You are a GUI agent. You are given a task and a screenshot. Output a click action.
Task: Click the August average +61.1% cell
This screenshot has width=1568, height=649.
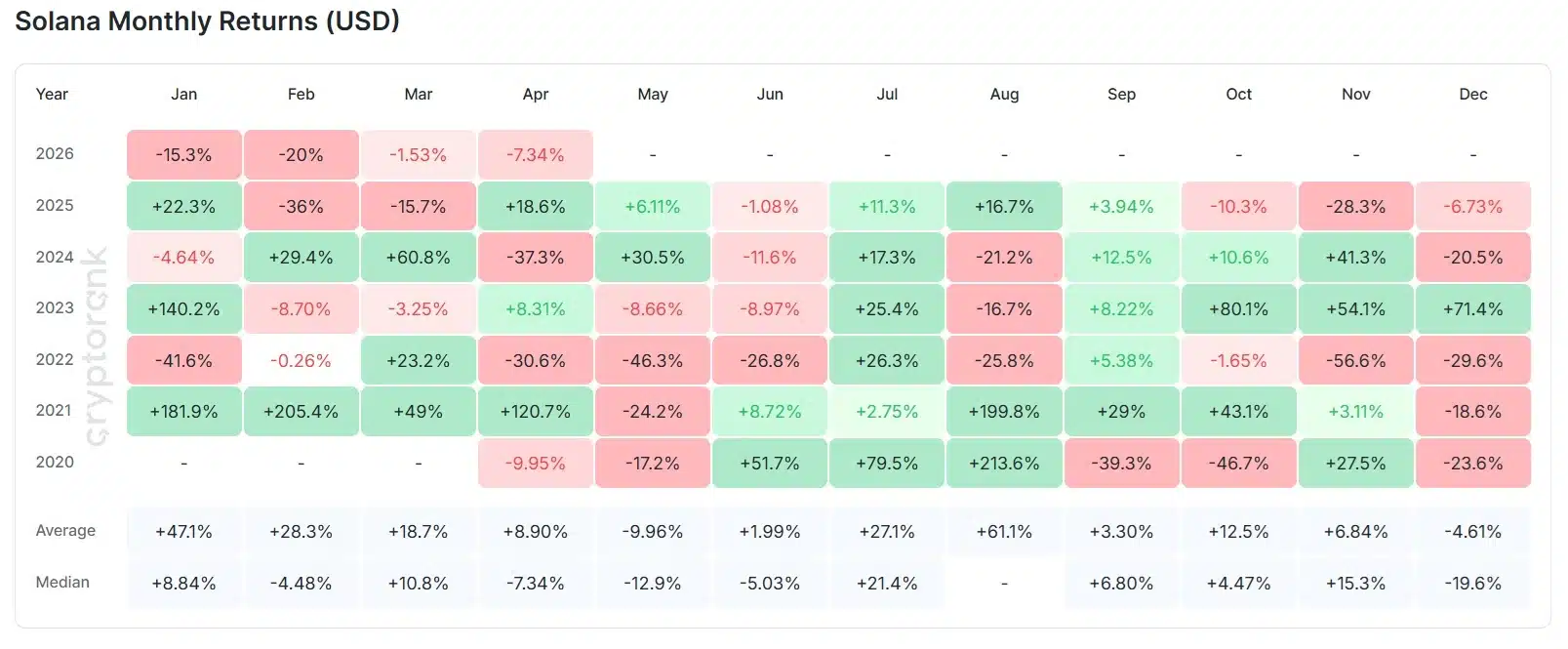tap(1004, 532)
